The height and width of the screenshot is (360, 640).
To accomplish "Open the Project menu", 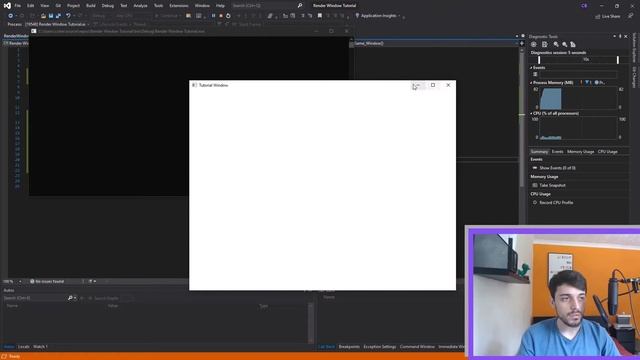I will pyautogui.click(x=73, y=6).
